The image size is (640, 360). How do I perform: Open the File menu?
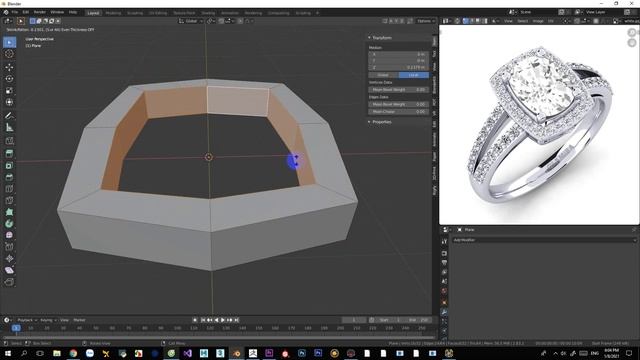click(x=15, y=12)
